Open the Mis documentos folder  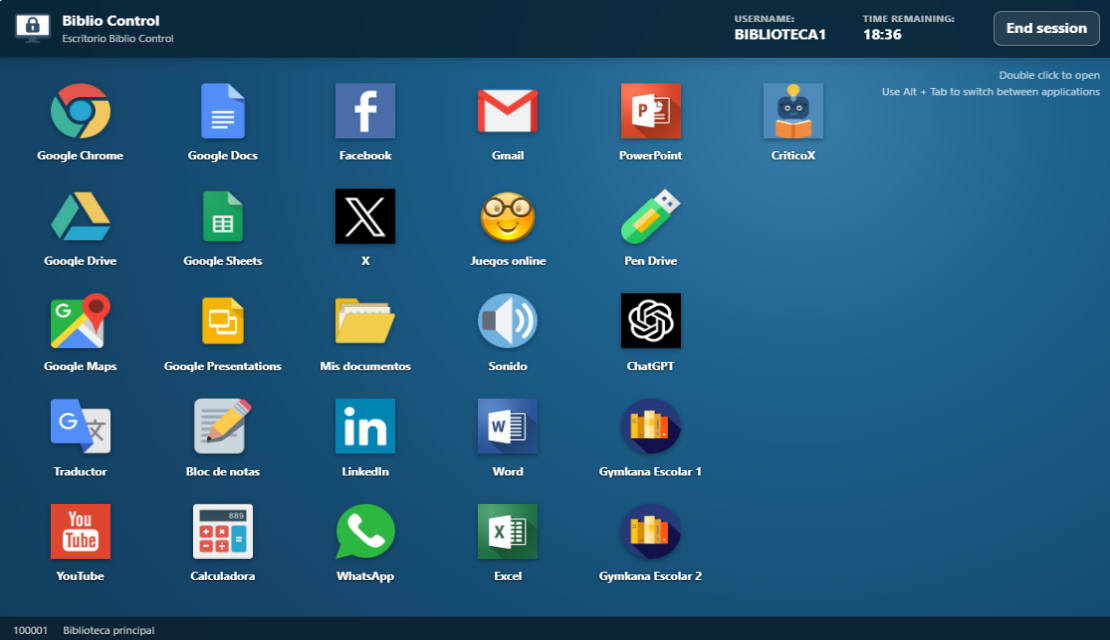(365, 321)
